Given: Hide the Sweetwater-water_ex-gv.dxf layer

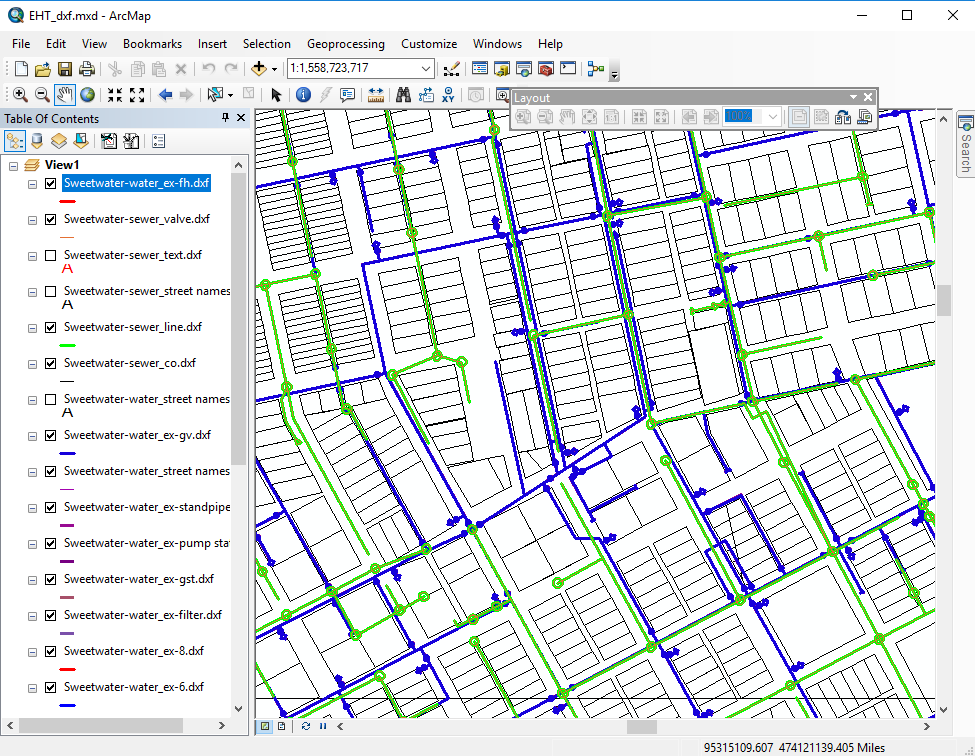Looking at the screenshot, I should pyautogui.click(x=51, y=436).
